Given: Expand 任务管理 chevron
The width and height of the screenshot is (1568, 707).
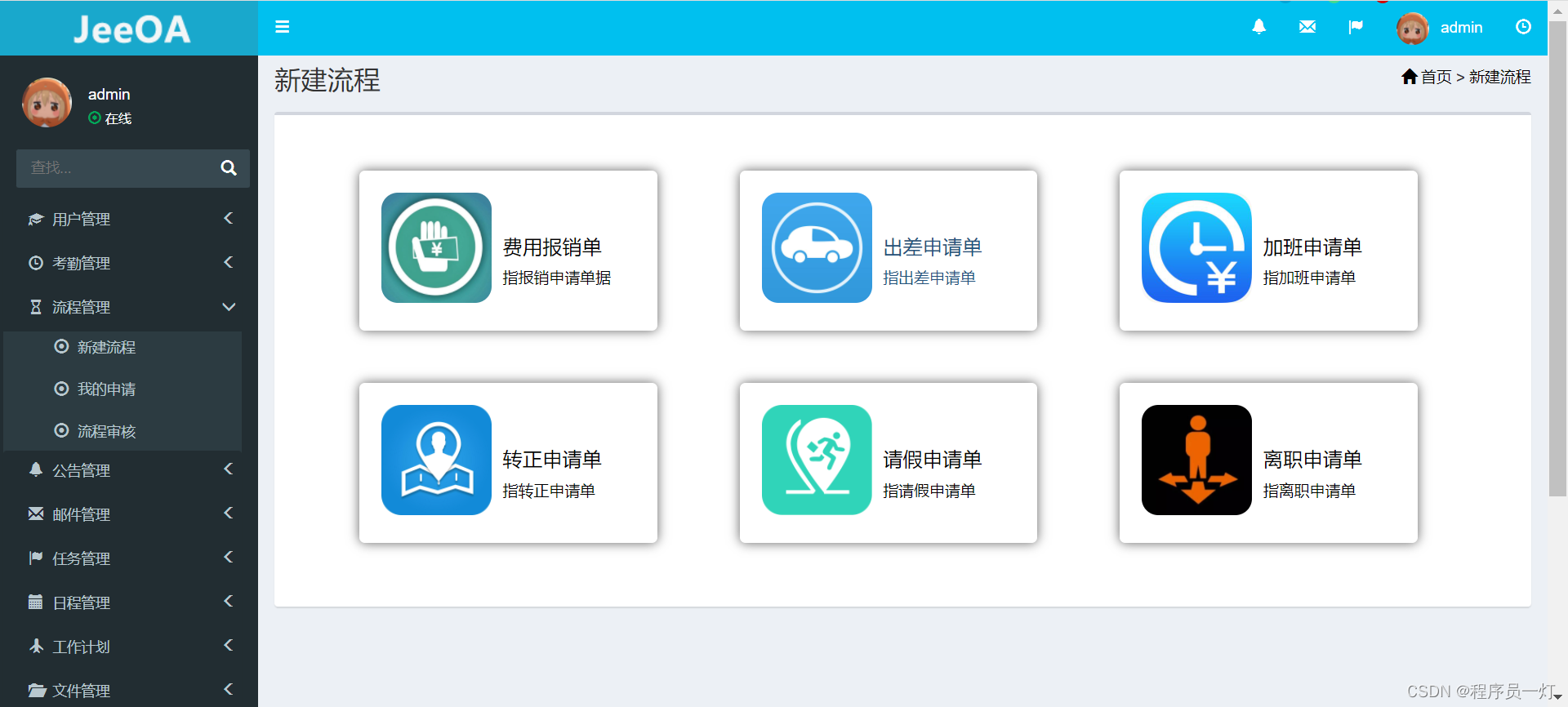Looking at the screenshot, I should [229, 557].
